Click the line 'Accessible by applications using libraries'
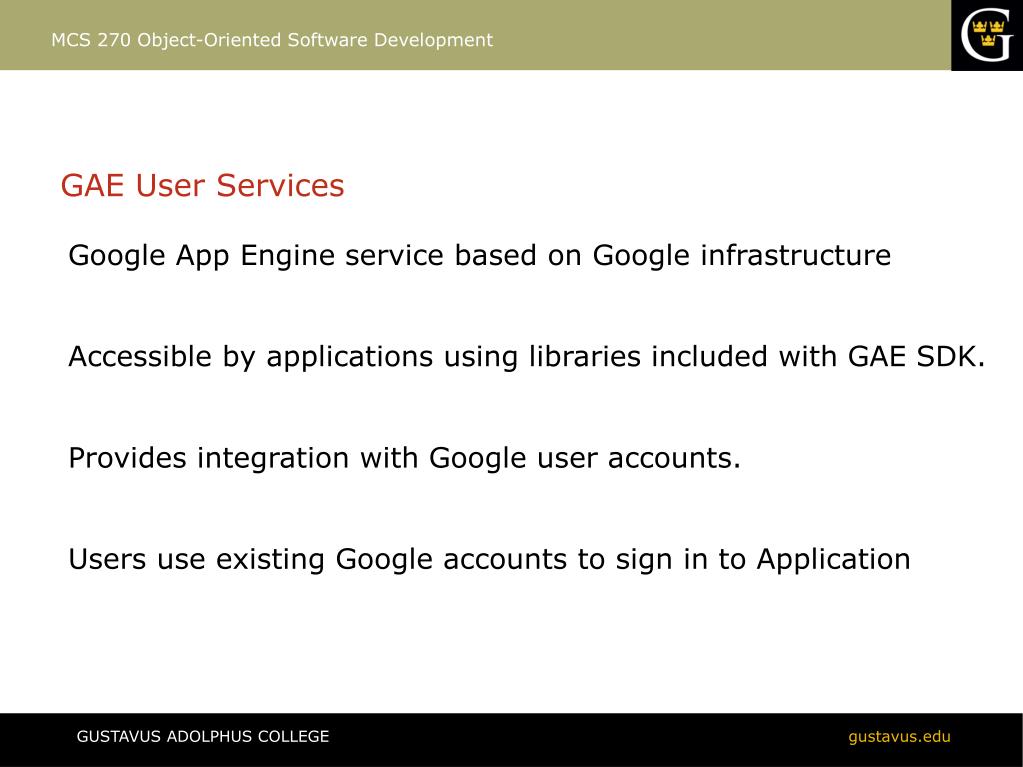 [527, 357]
